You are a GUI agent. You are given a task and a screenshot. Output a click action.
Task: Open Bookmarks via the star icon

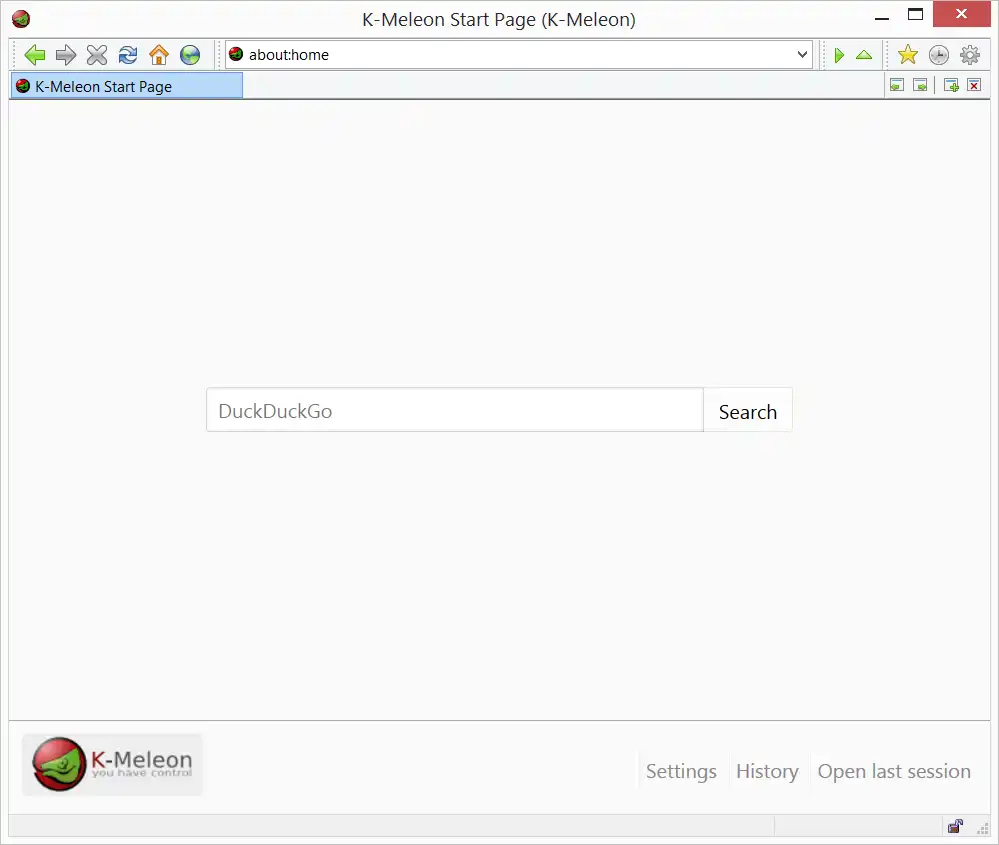pos(907,55)
